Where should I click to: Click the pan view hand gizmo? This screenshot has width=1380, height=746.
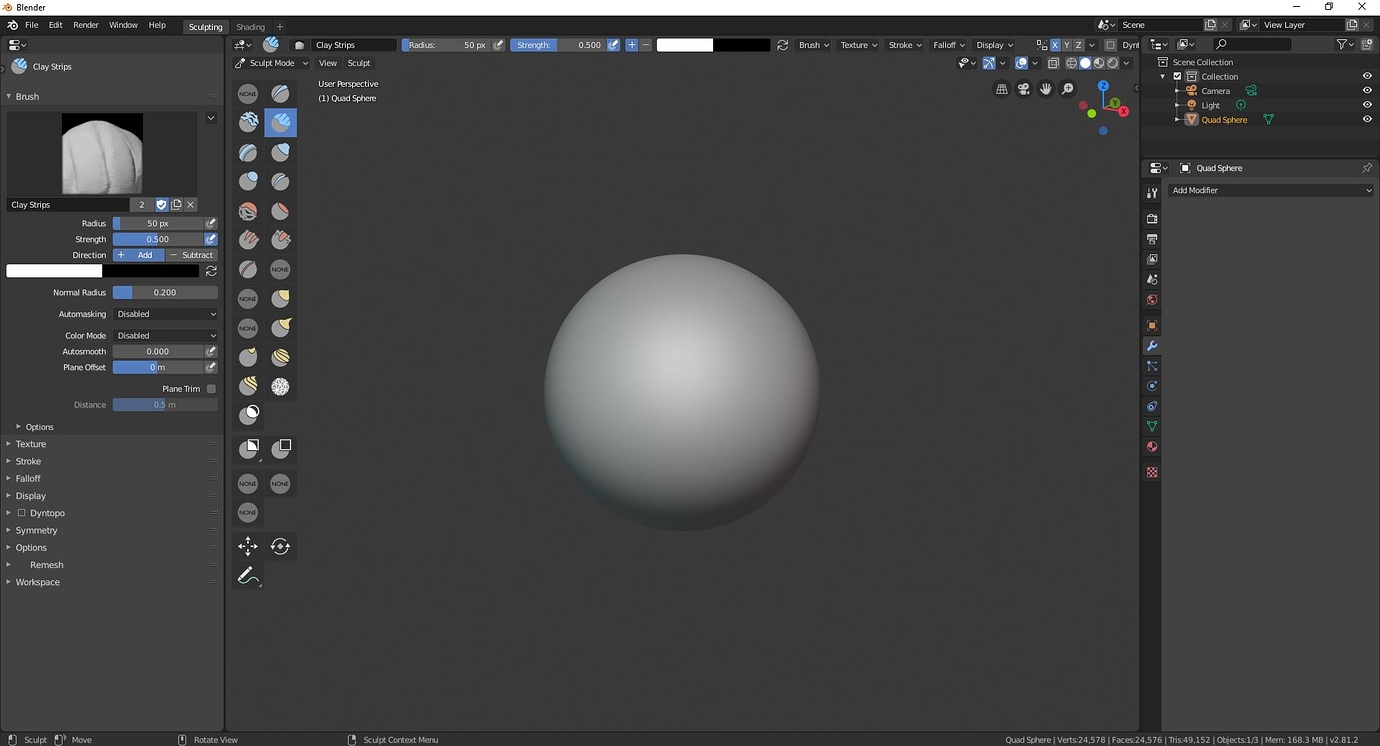pyautogui.click(x=1045, y=89)
